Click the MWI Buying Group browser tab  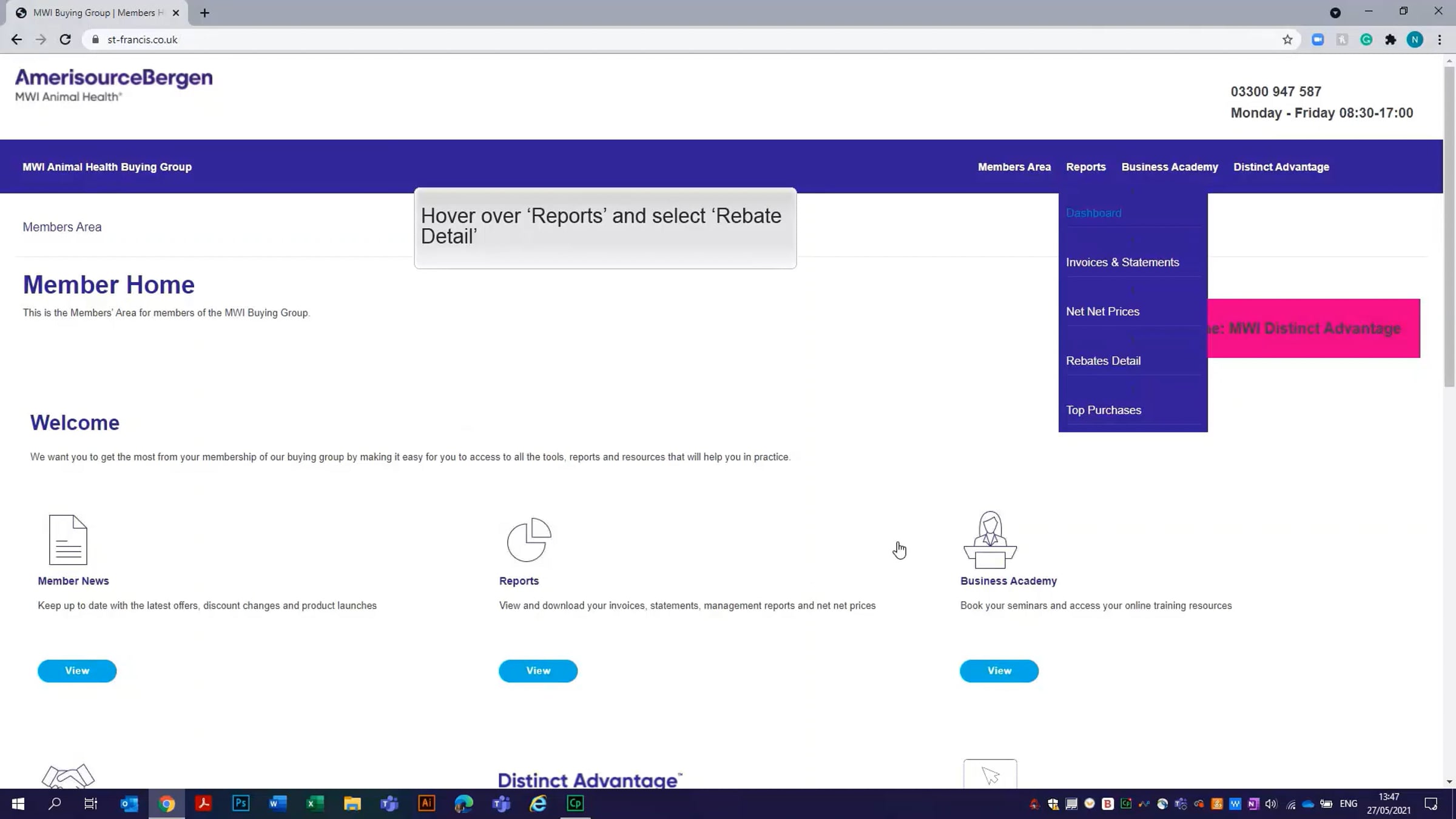click(97, 13)
